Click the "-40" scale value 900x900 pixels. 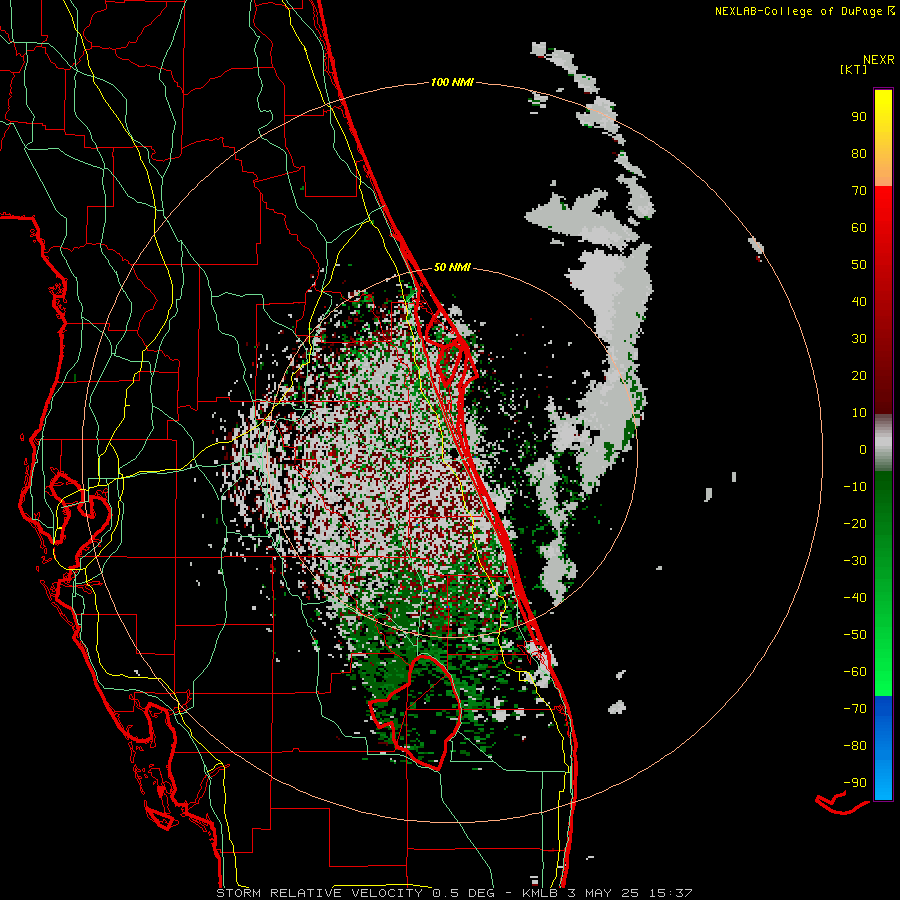coord(855,598)
